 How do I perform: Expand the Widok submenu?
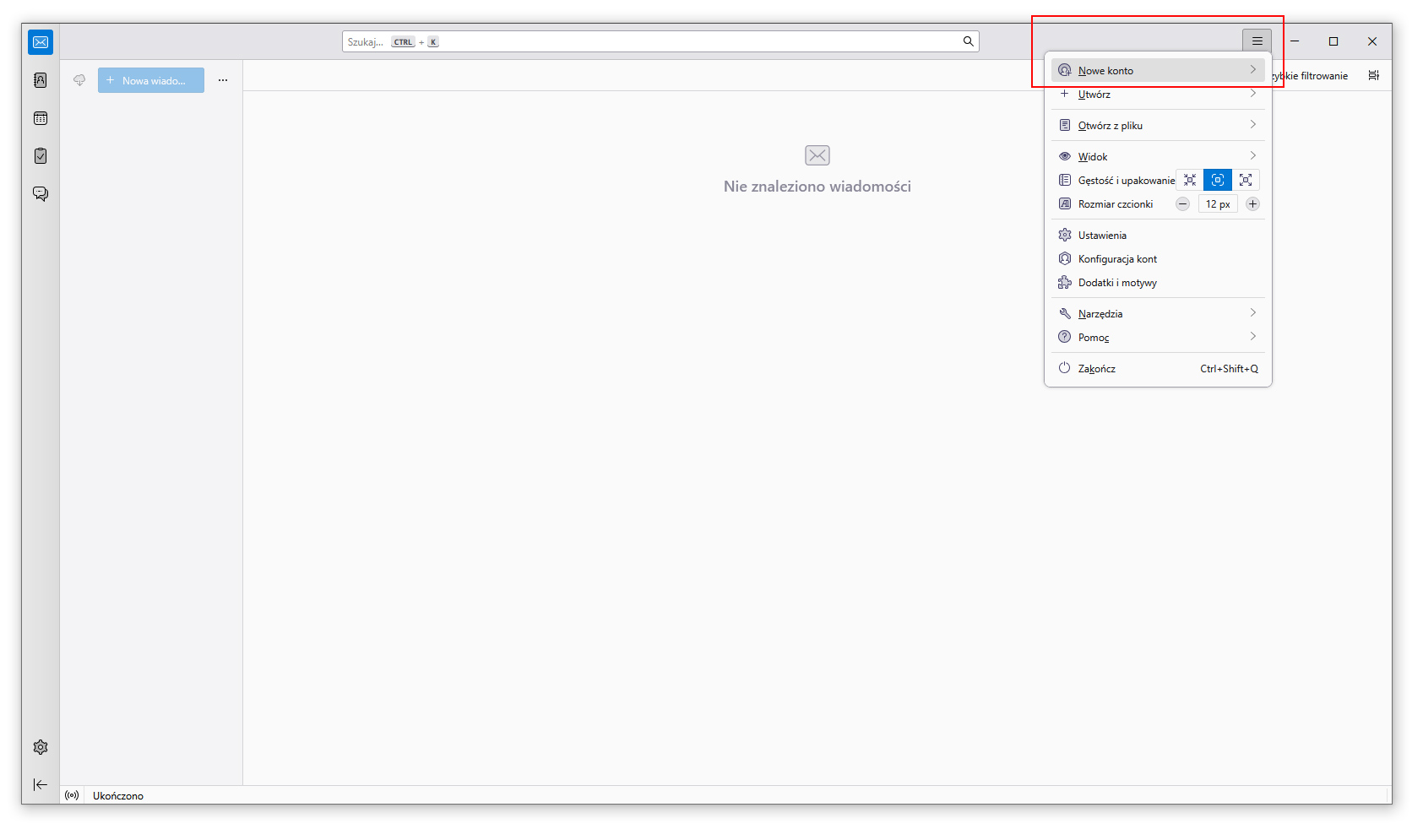(1157, 157)
